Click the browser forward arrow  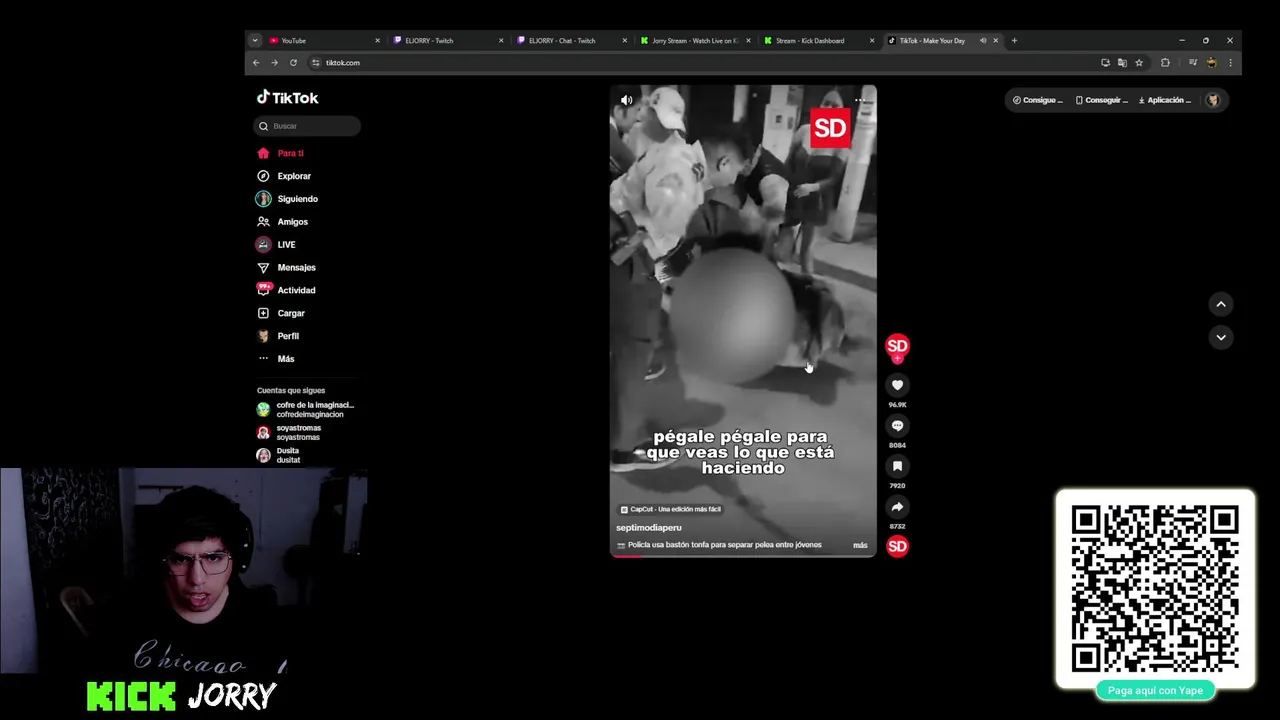pyautogui.click(x=274, y=62)
